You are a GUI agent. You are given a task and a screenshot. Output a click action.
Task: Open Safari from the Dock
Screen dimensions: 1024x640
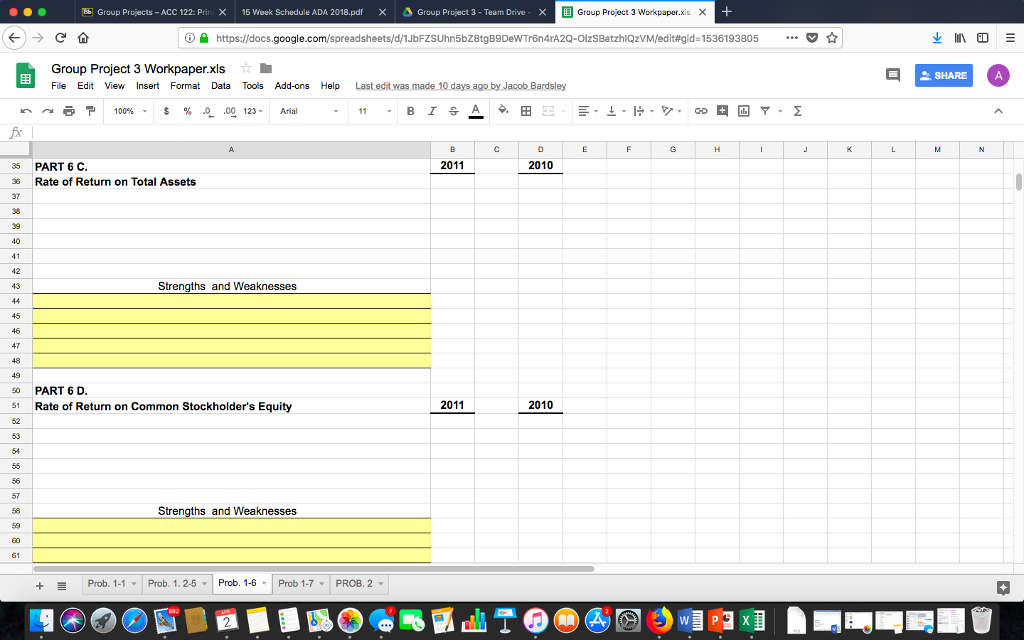135,620
